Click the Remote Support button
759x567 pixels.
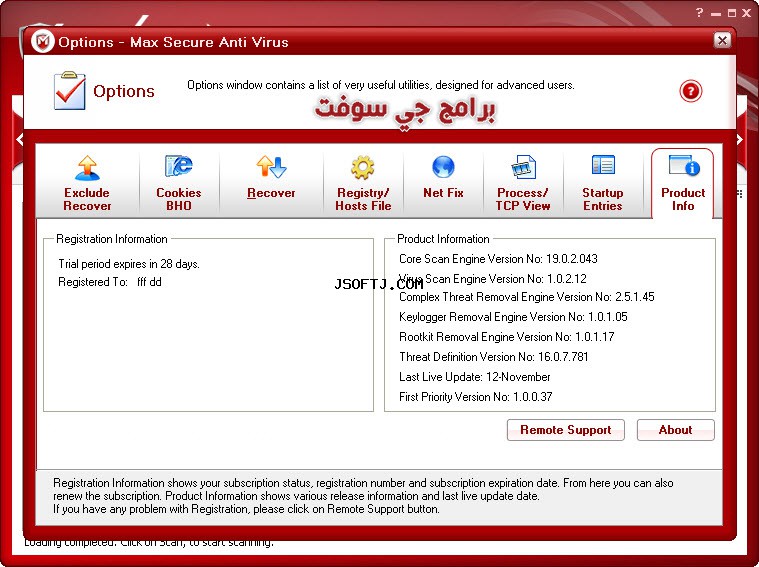click(565, 430)
